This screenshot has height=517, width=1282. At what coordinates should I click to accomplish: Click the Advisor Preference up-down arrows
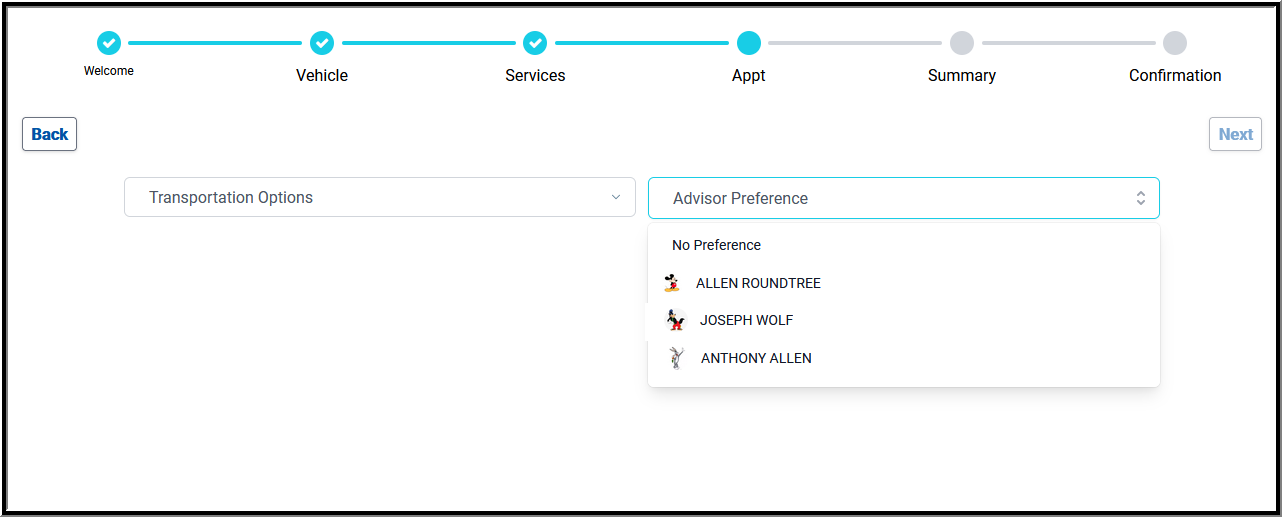1140,198
